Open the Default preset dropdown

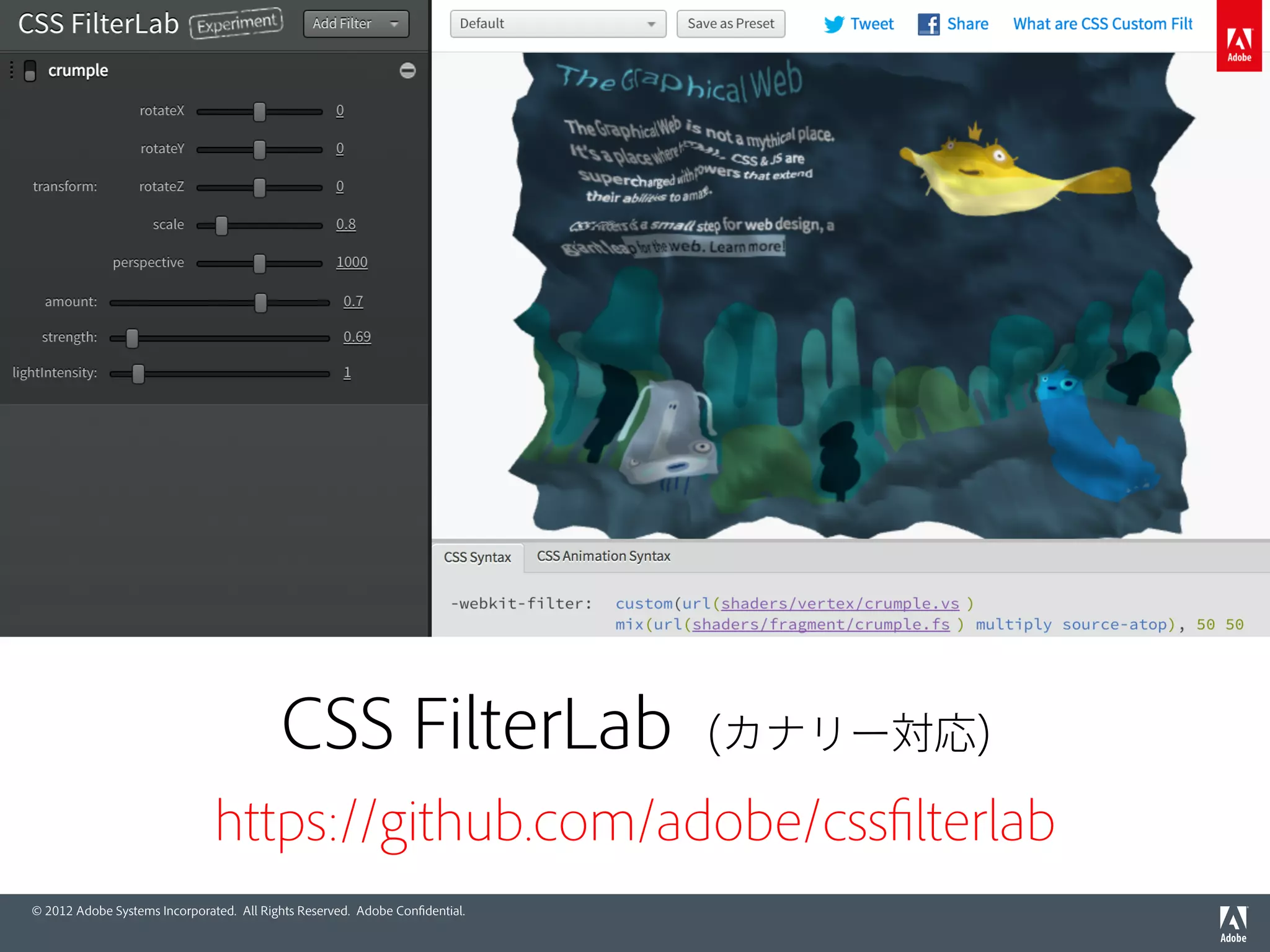tap(558, 24)
